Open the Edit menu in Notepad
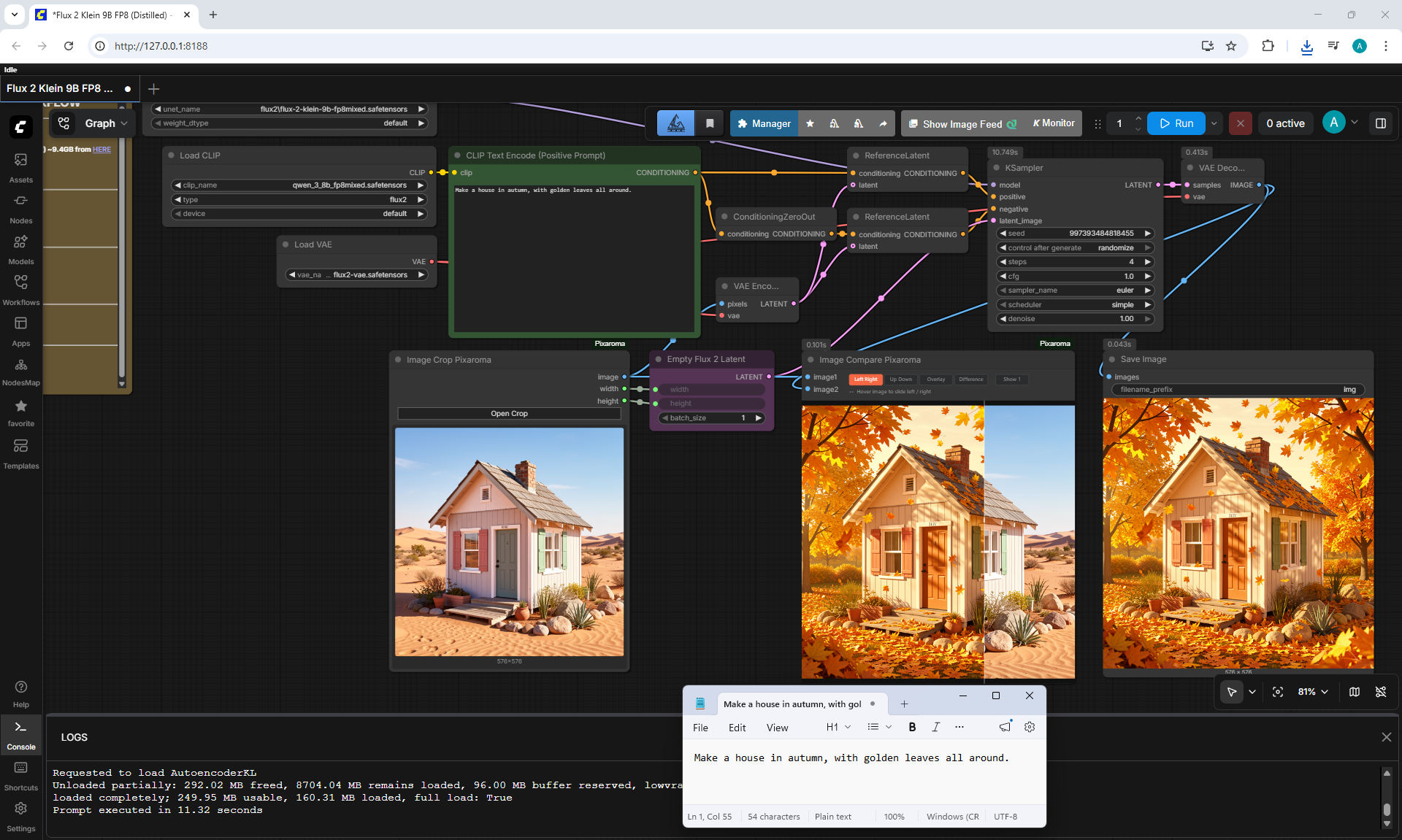 tap(737, 728)
